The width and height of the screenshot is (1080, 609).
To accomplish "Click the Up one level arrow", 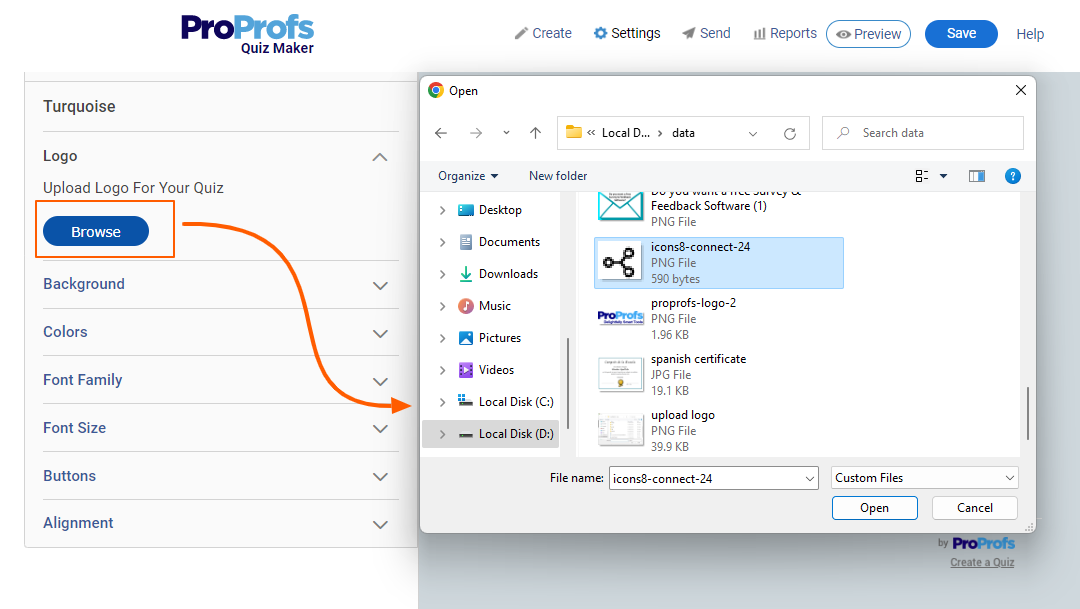I will click(535, 133).
